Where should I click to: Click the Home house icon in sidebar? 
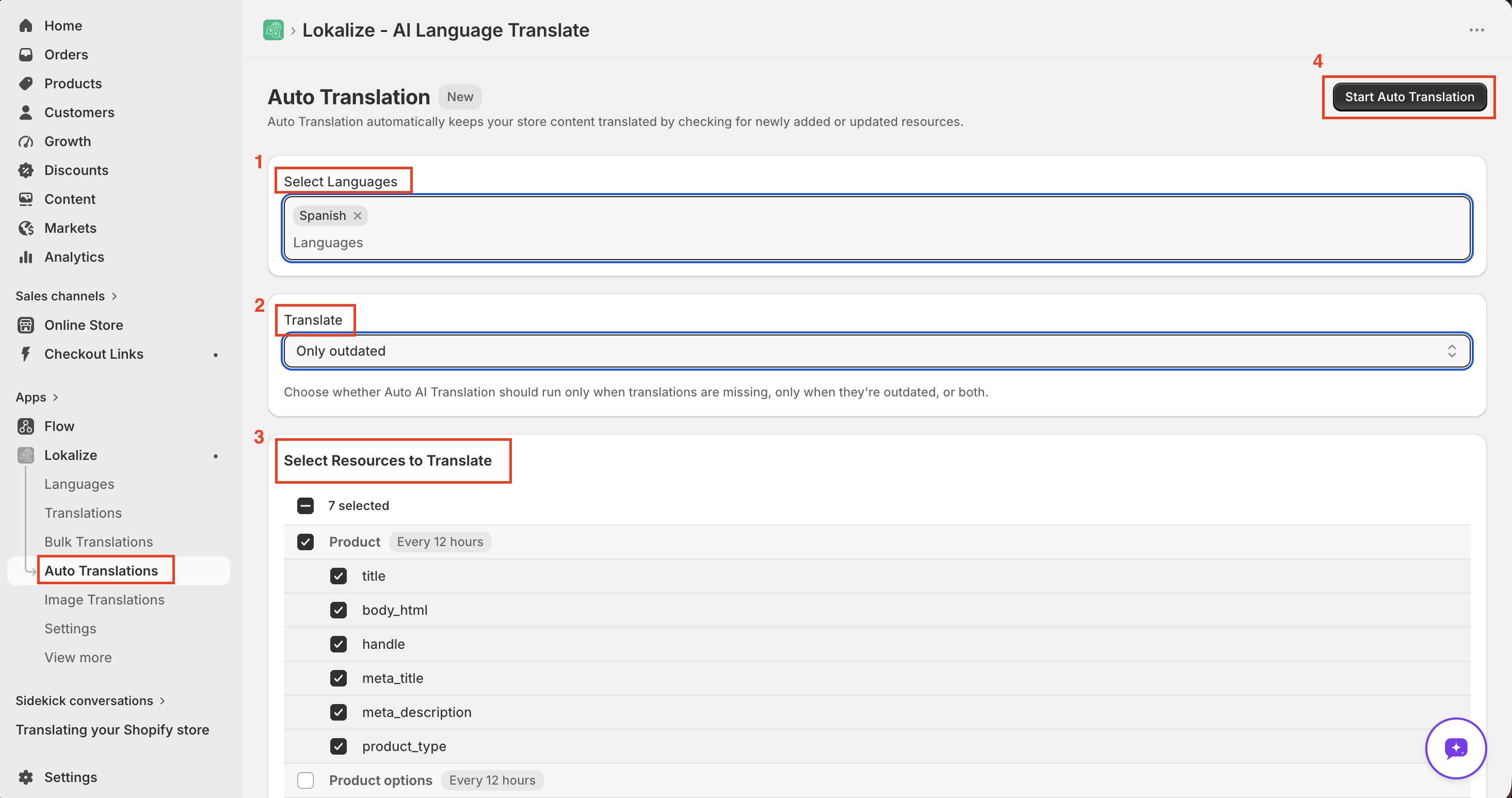pyautogui.click(x=25, y=25)
